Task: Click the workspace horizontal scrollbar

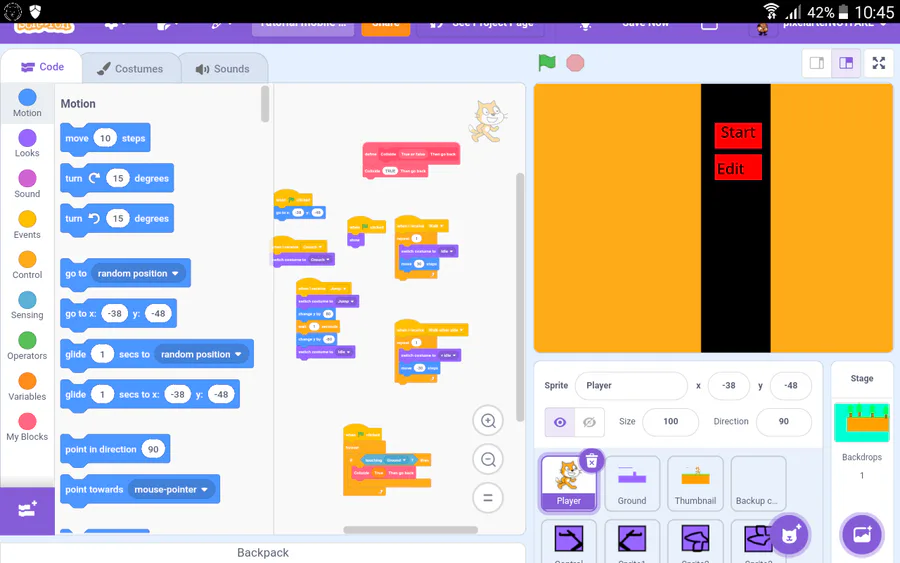Action: [410, 530]
